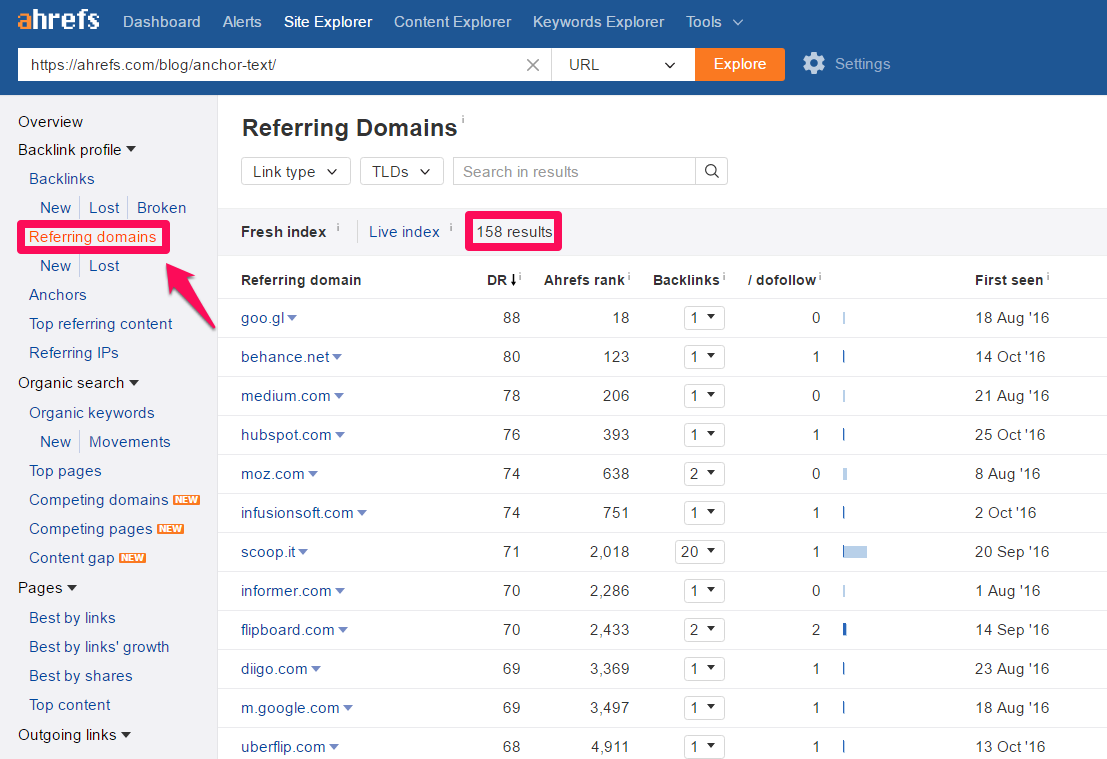Open Top pages report
1107x759 pixels.
pyautogui.click(x=65, y=470)
